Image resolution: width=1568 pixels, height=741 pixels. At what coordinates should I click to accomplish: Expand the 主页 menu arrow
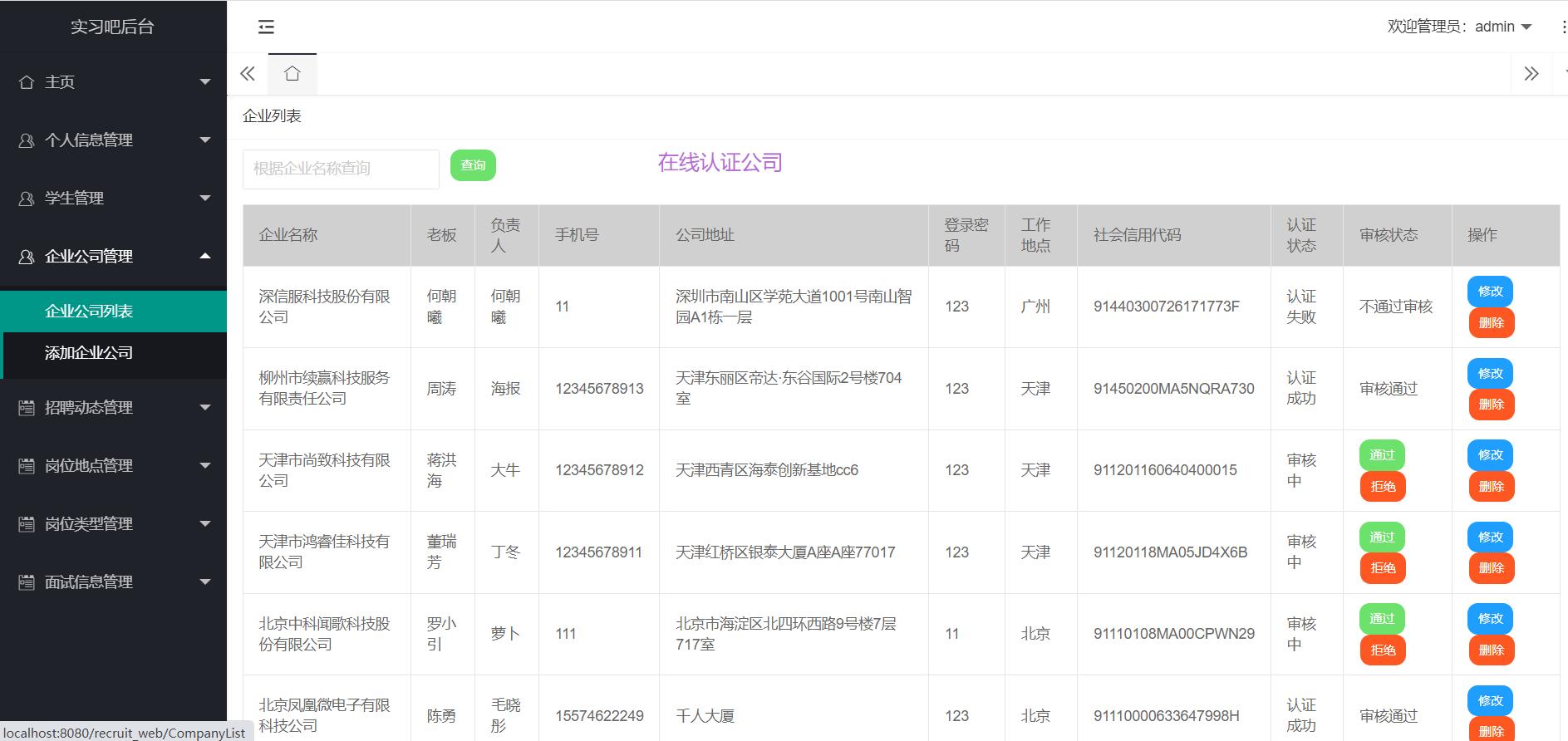pyautogui.click(x=205, y=81)
